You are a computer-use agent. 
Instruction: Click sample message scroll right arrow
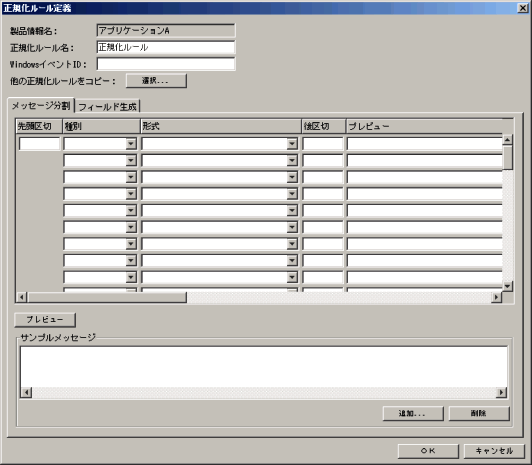(x=501, y=392)
